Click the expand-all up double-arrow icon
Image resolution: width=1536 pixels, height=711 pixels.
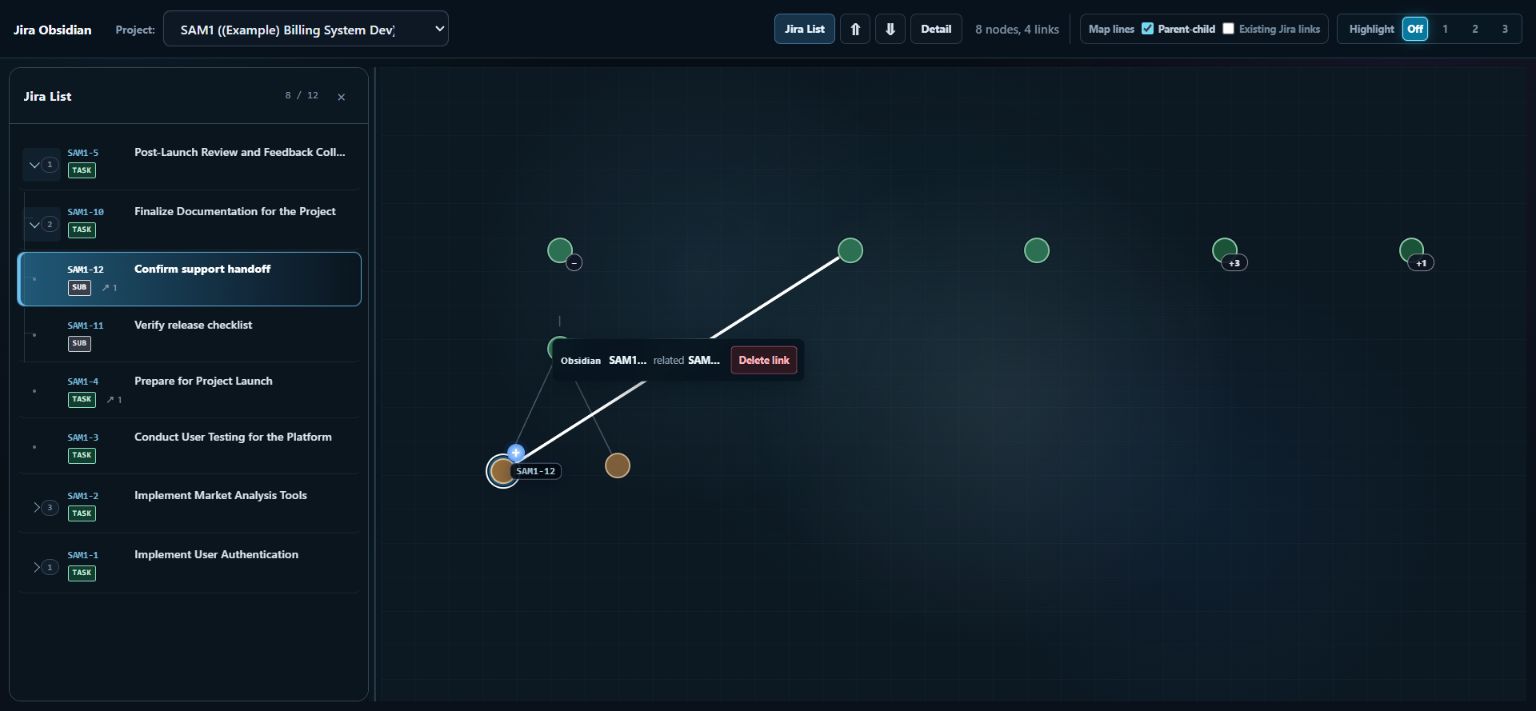coord(855,29)
